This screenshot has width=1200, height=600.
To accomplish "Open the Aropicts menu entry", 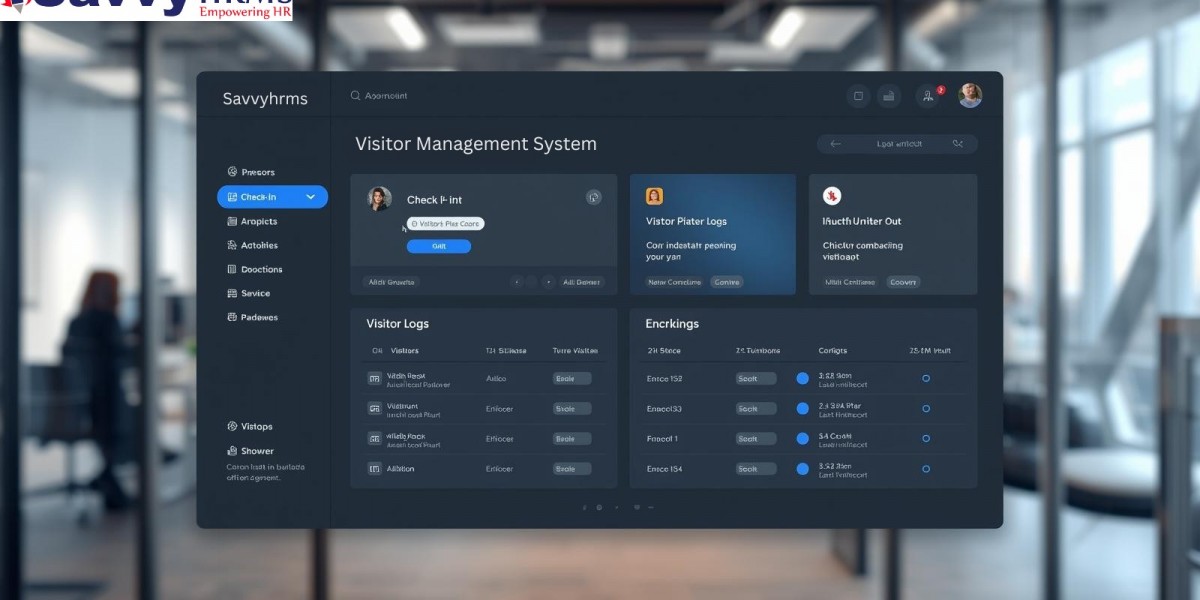I will (x=231, y=221).
